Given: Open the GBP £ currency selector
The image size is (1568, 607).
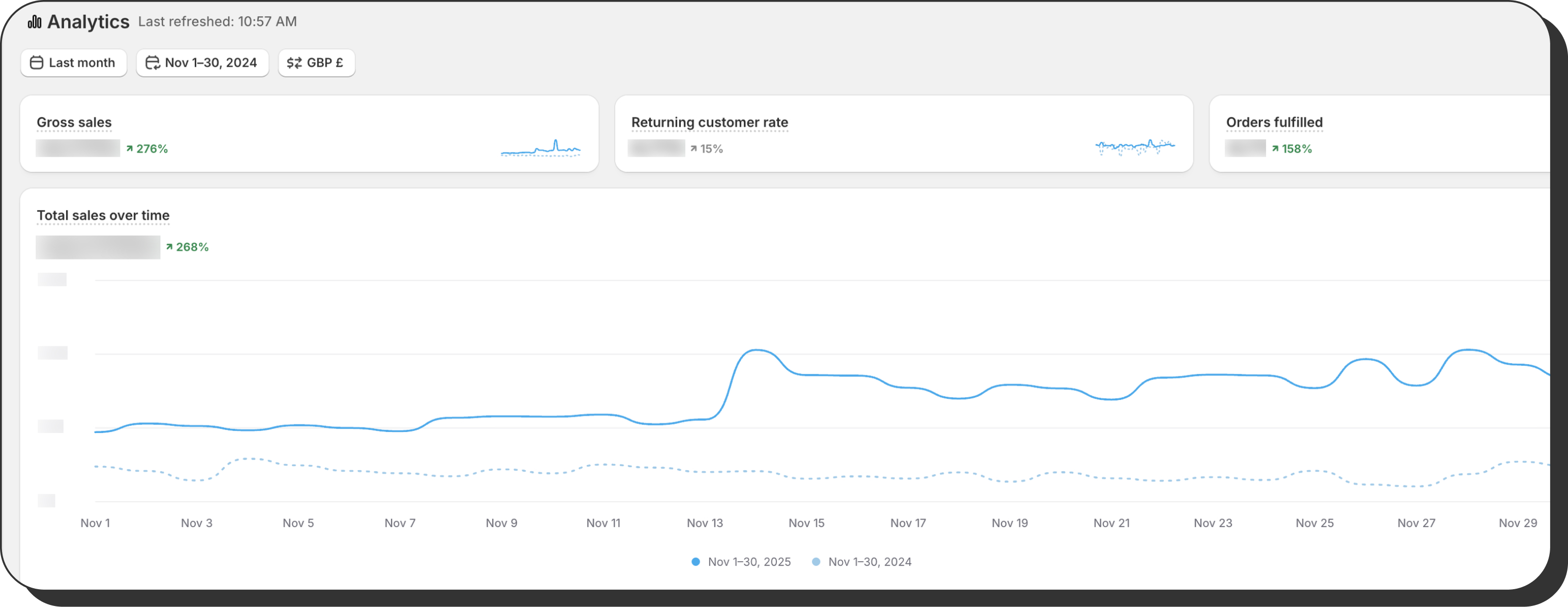Looking at the screenshot, I should pyautogui.click(x=317, y=63).
